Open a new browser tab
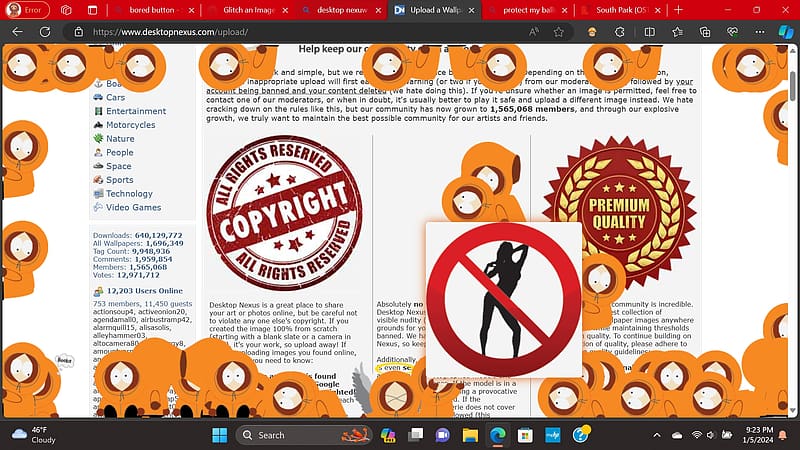 (x=678, y=10)
